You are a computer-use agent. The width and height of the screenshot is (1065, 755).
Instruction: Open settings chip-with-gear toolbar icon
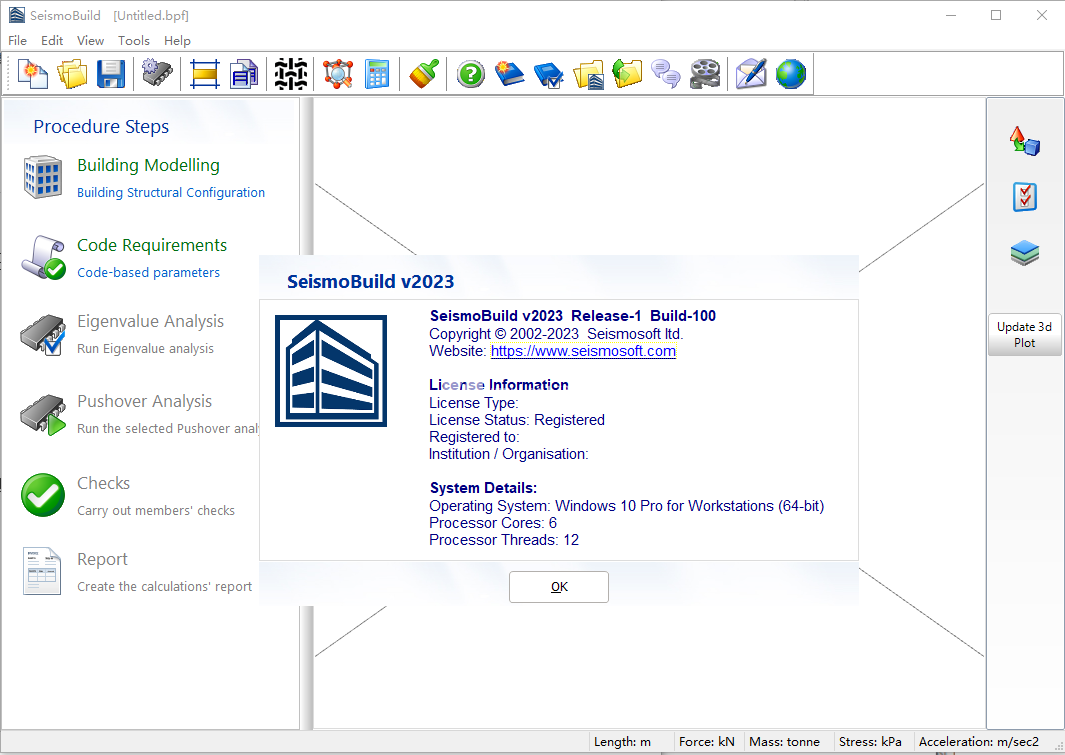(158, 74)
